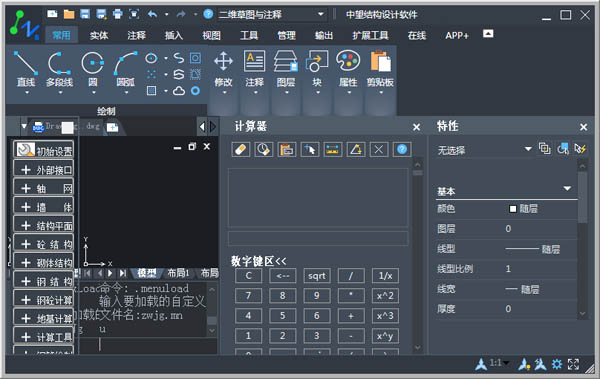Screen dimensions: 600x379
Task: Click the 线型比例 value 1
Action: click(508, 268)
